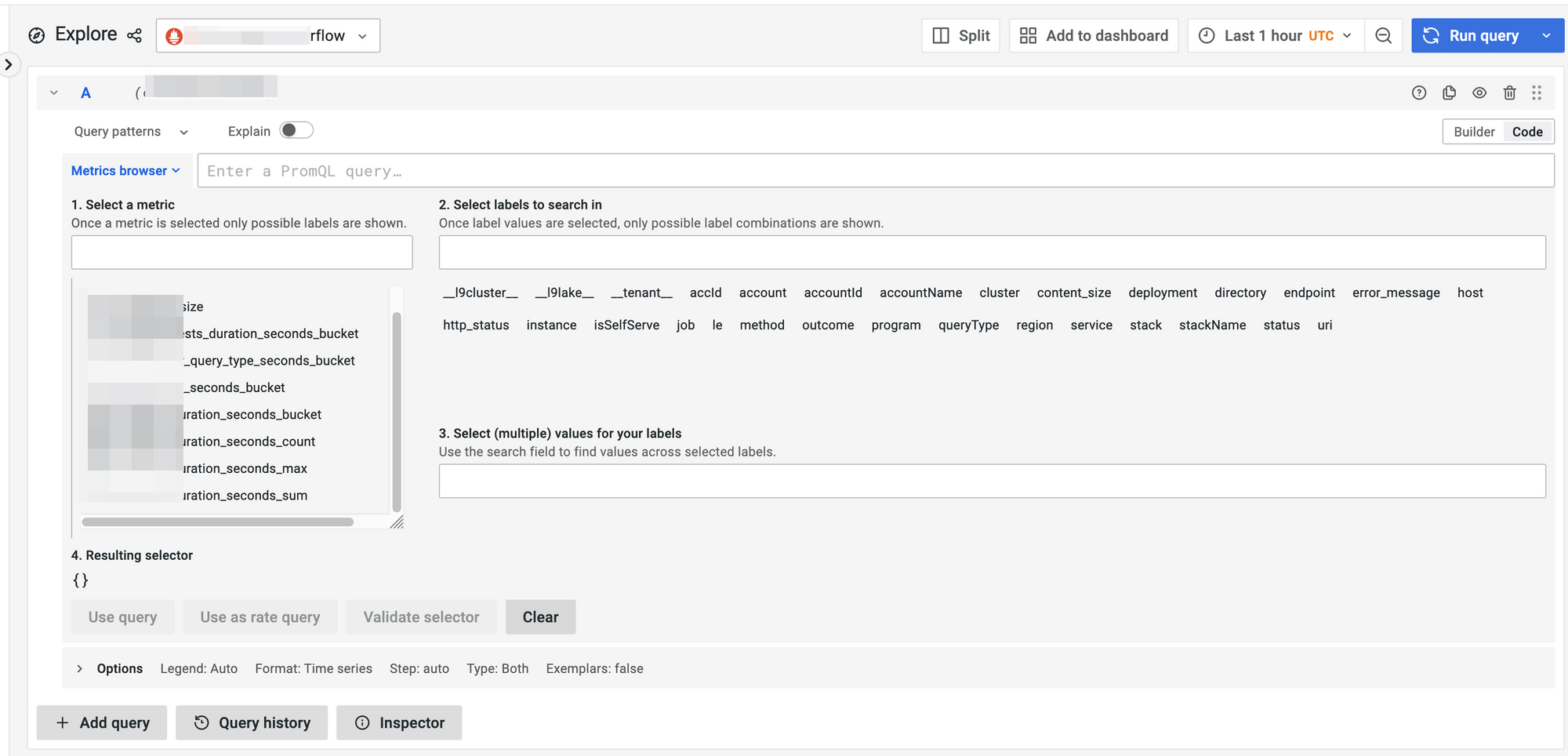
Task: Click the metric list vertical scrollbar
Action: point(397,412)
